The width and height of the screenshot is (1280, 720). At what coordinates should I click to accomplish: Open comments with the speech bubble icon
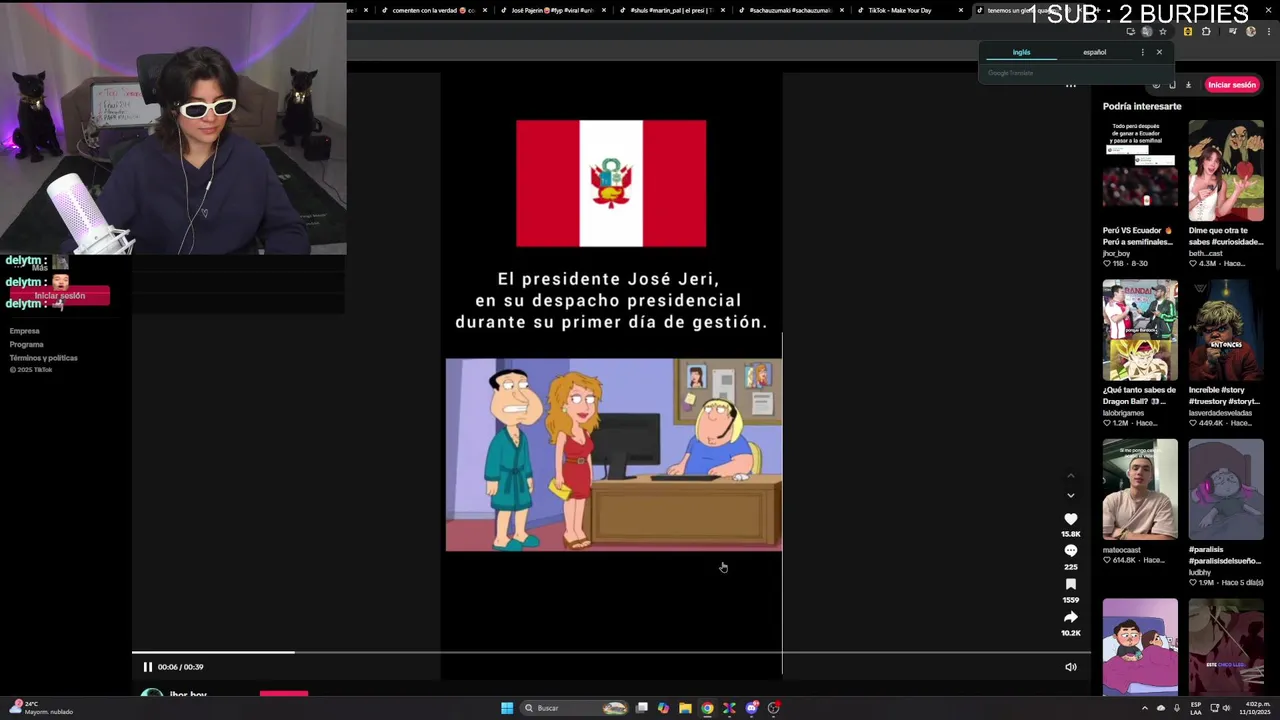(x=1070, y=551)
